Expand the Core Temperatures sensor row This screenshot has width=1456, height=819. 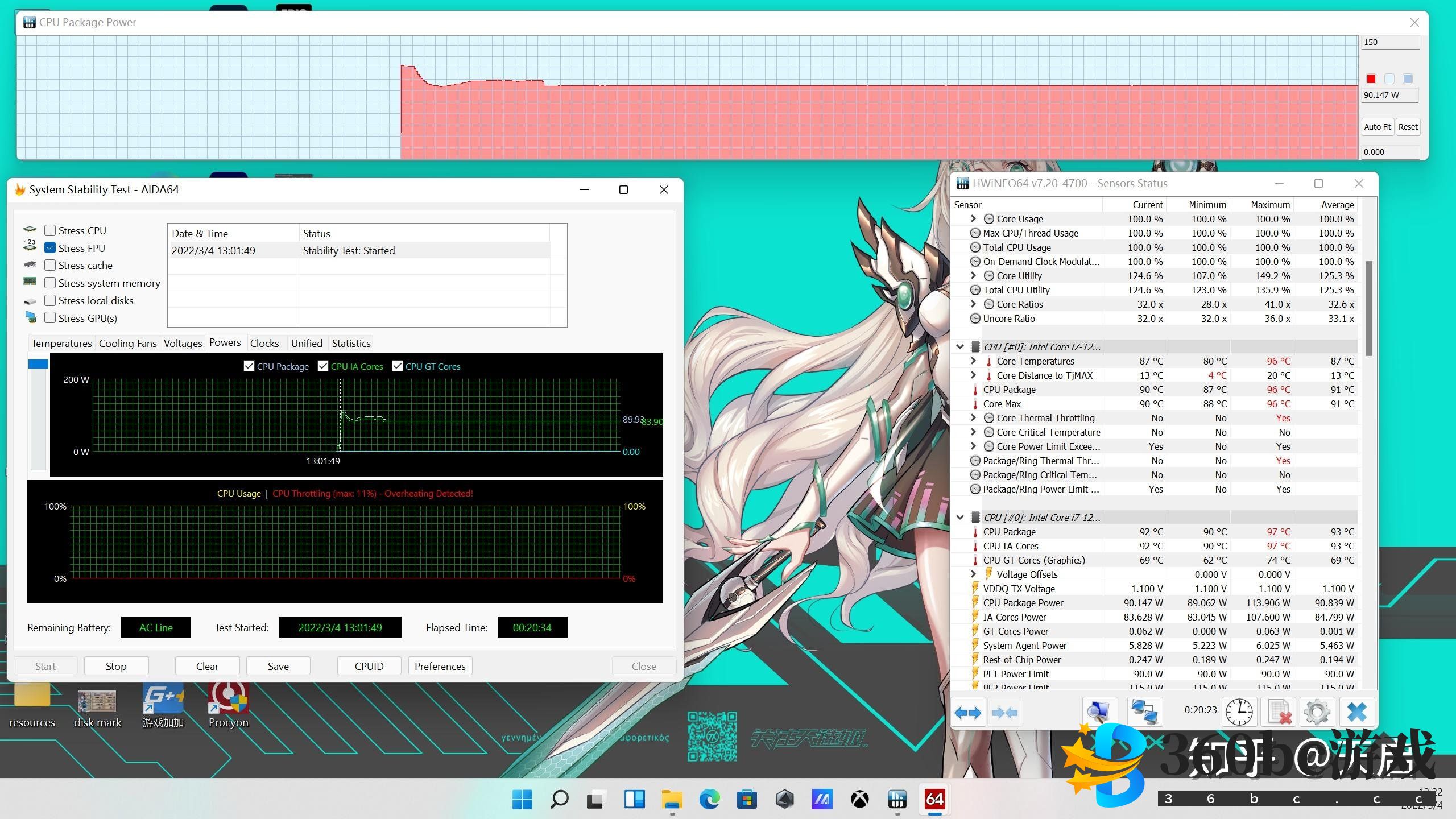point(973,361)
